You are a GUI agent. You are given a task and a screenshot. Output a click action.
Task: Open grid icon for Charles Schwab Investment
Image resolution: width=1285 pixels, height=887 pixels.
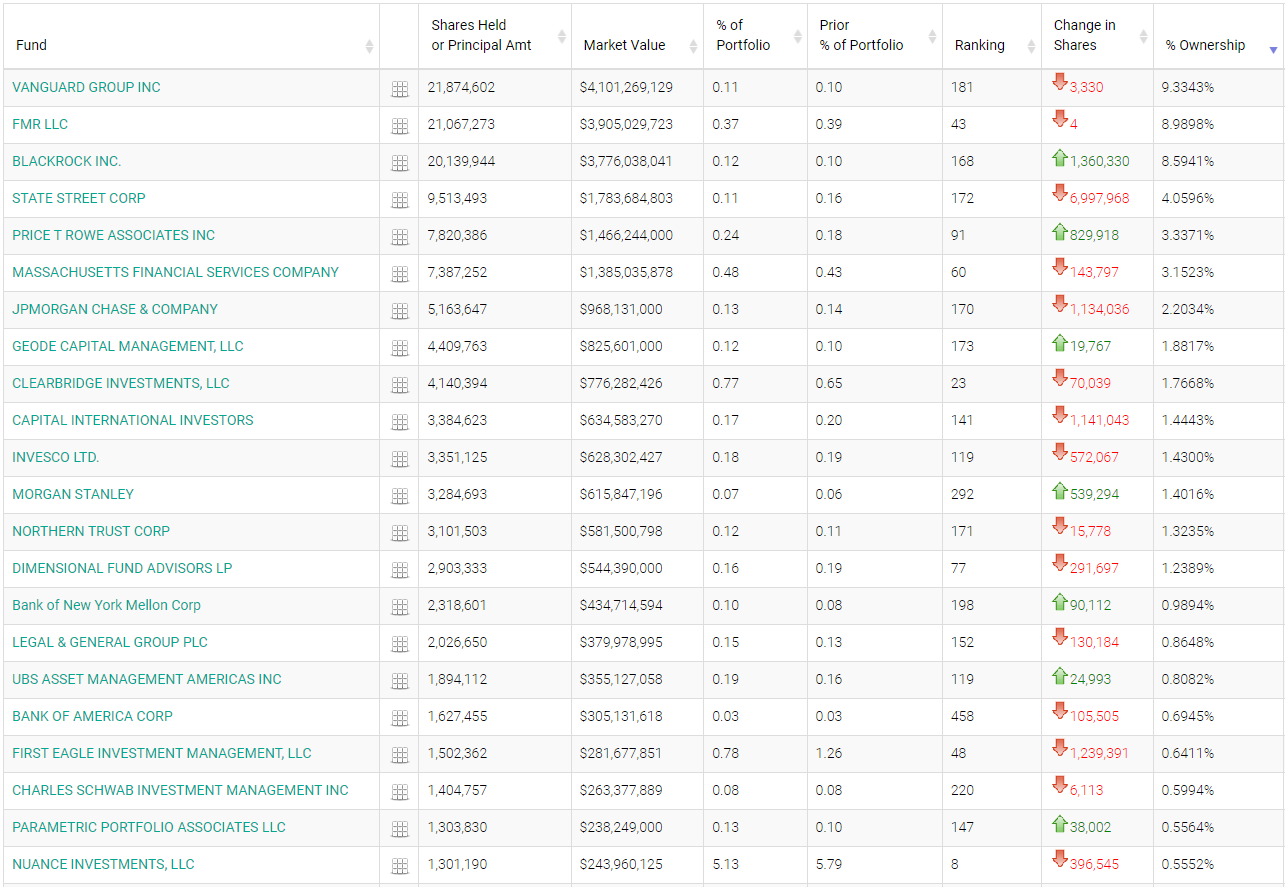click(400, 792)
